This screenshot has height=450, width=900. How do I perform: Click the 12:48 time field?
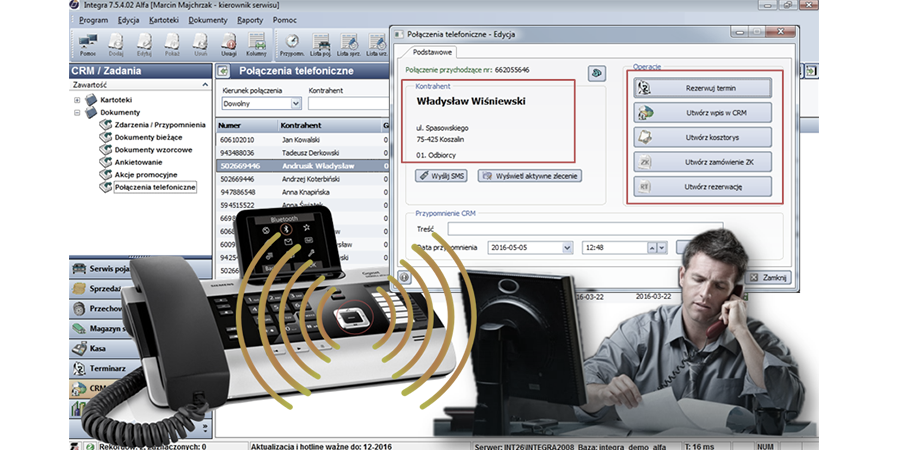(615, 248)
